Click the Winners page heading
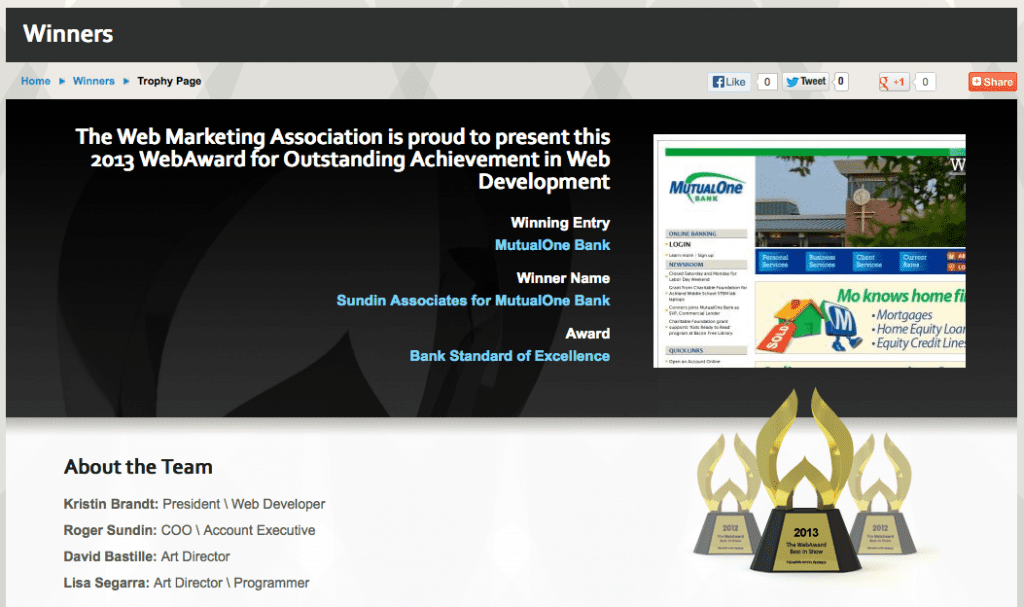The height and width of the screenshot is (607, 1024). point(68,34)
